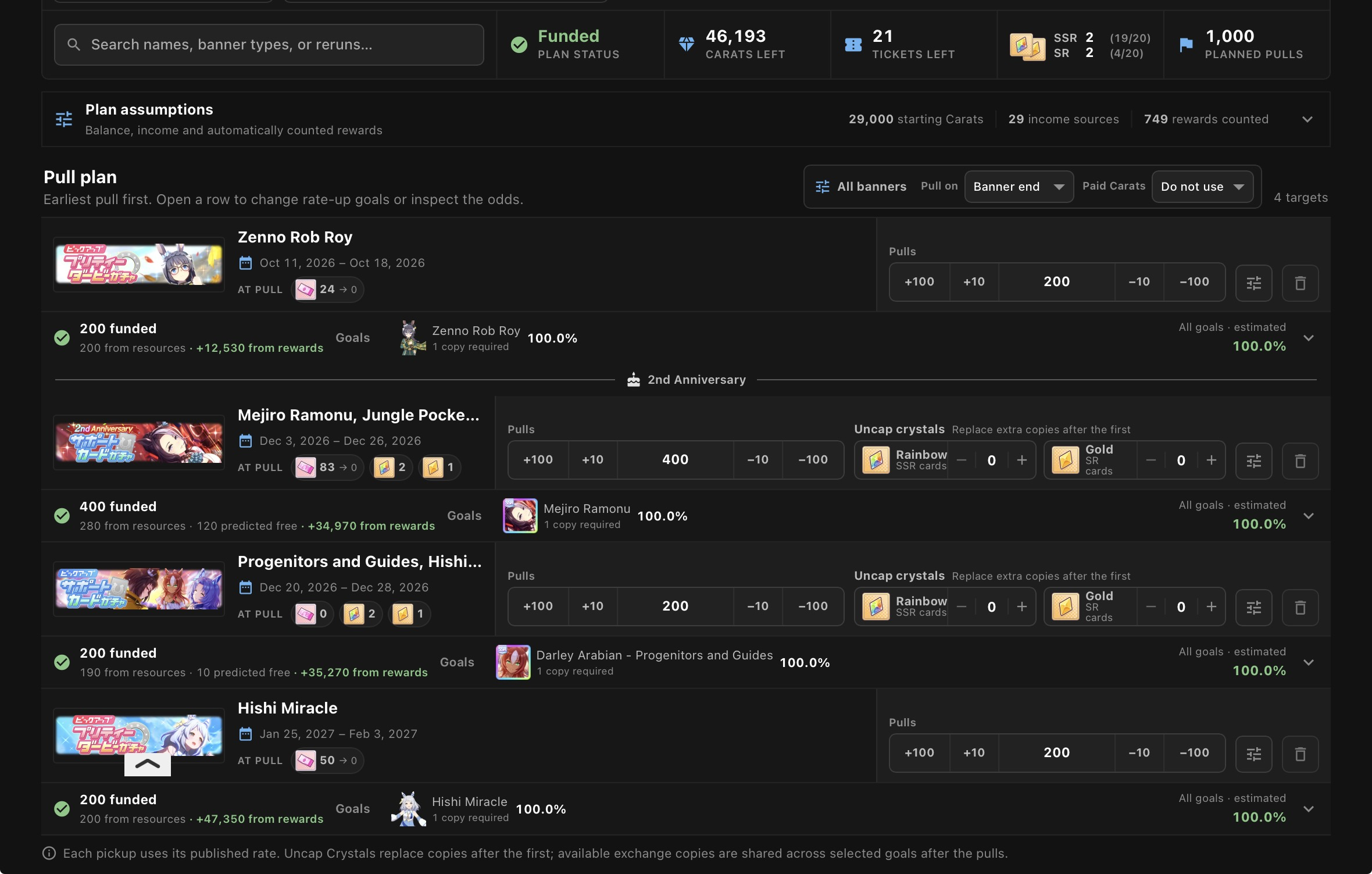Open settings sliders for Zenno Rob Roy banner
This screenshot has height=874, width=1372.
pyautogui.click(x=1253, y=283)
